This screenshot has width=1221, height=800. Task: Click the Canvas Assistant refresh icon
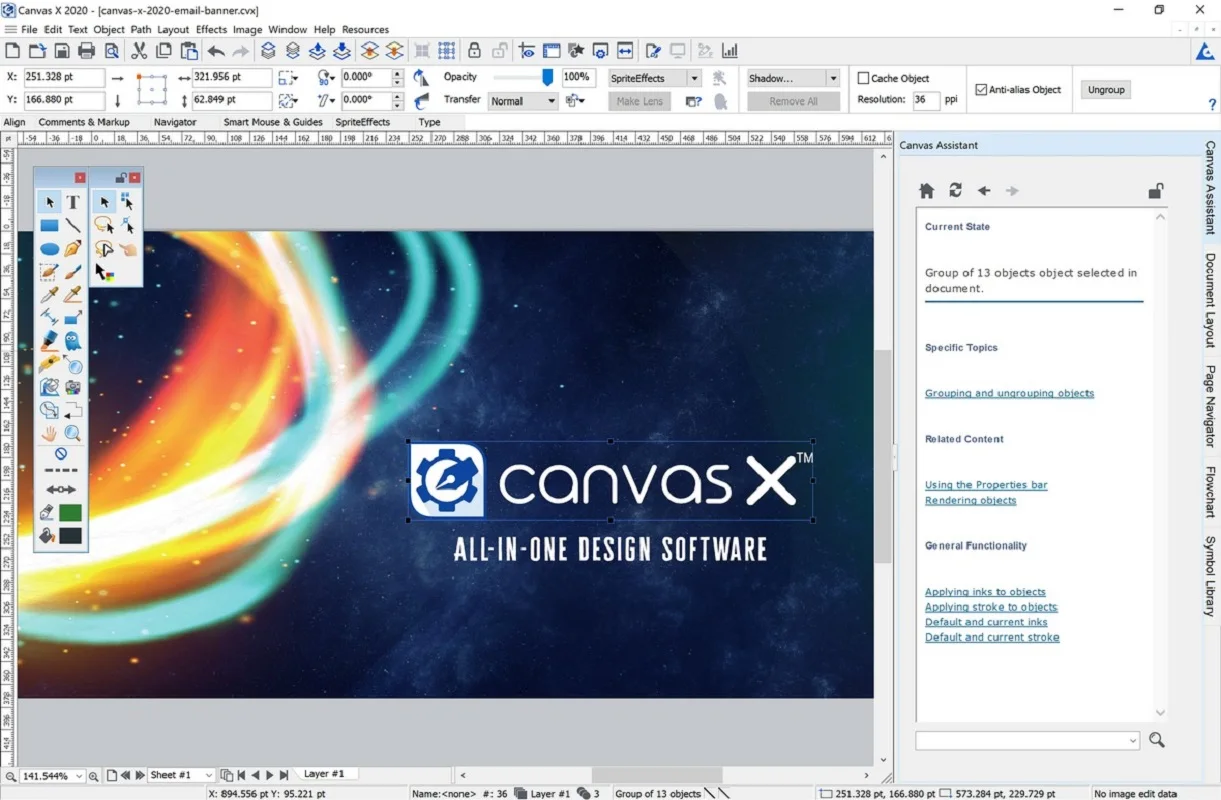956,190
